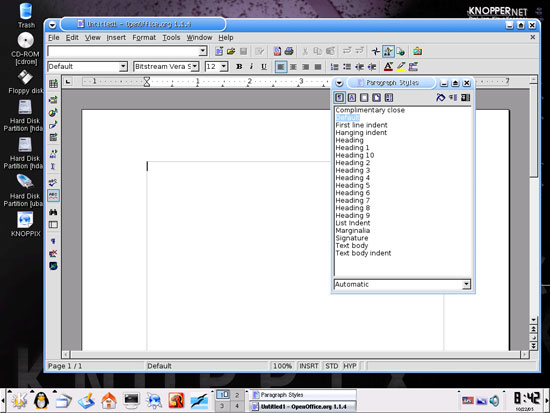Toggle HYP hyperlink mode in status bar

point(350,366)
